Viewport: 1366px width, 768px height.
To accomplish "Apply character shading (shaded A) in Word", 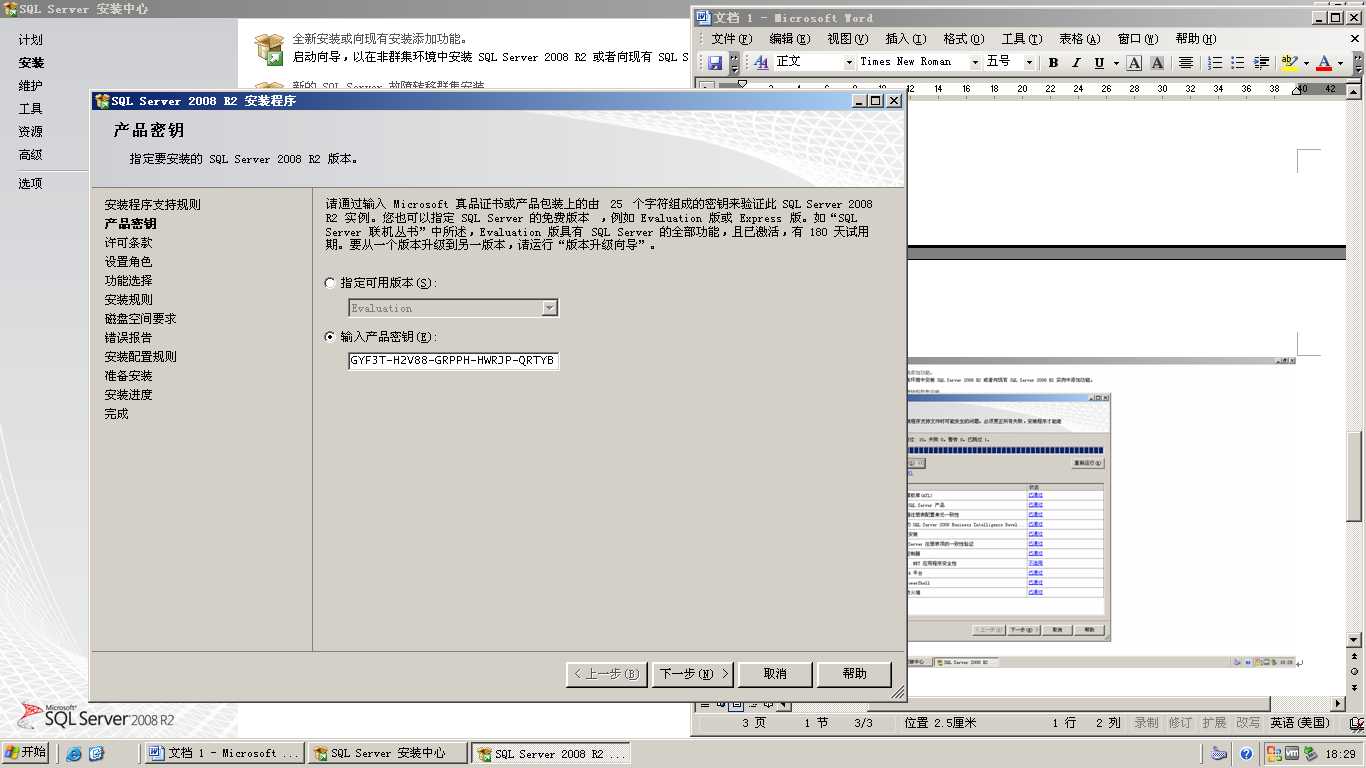I will point(1157,62).
